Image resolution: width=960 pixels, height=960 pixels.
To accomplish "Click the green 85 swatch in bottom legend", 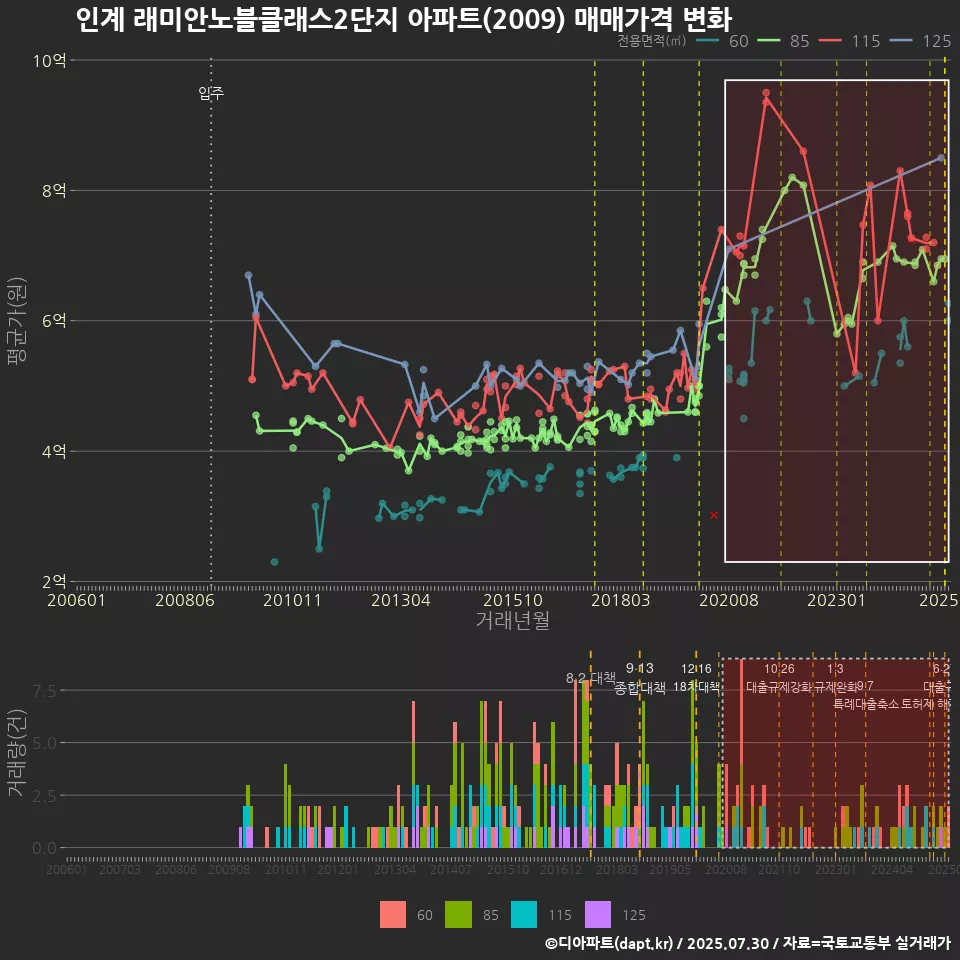I will [x=458, y=915].
